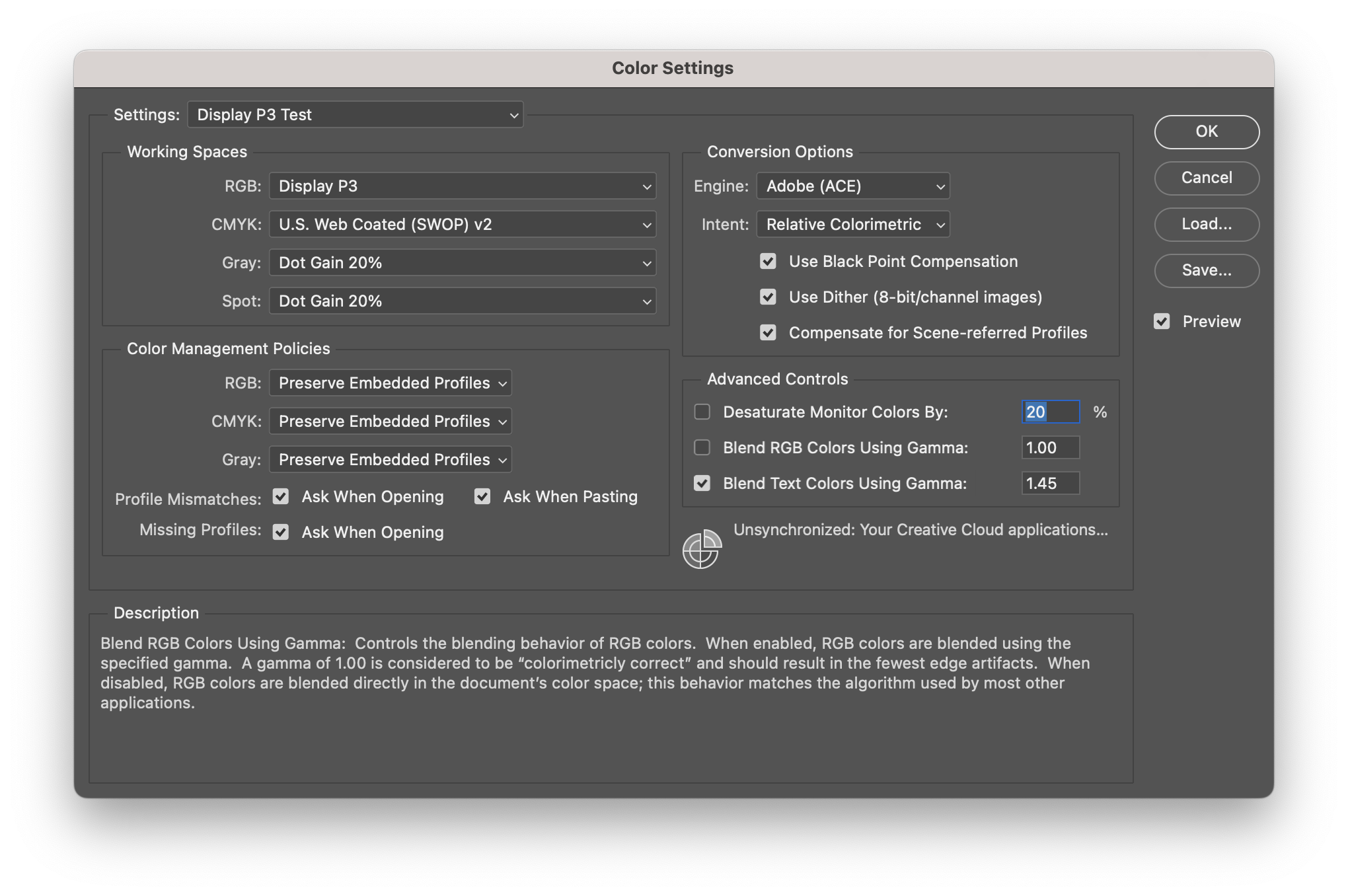Viewport: 1348px width, 896px height.
Task: Change the CMYK working space selection
Action: click(462, 224)
